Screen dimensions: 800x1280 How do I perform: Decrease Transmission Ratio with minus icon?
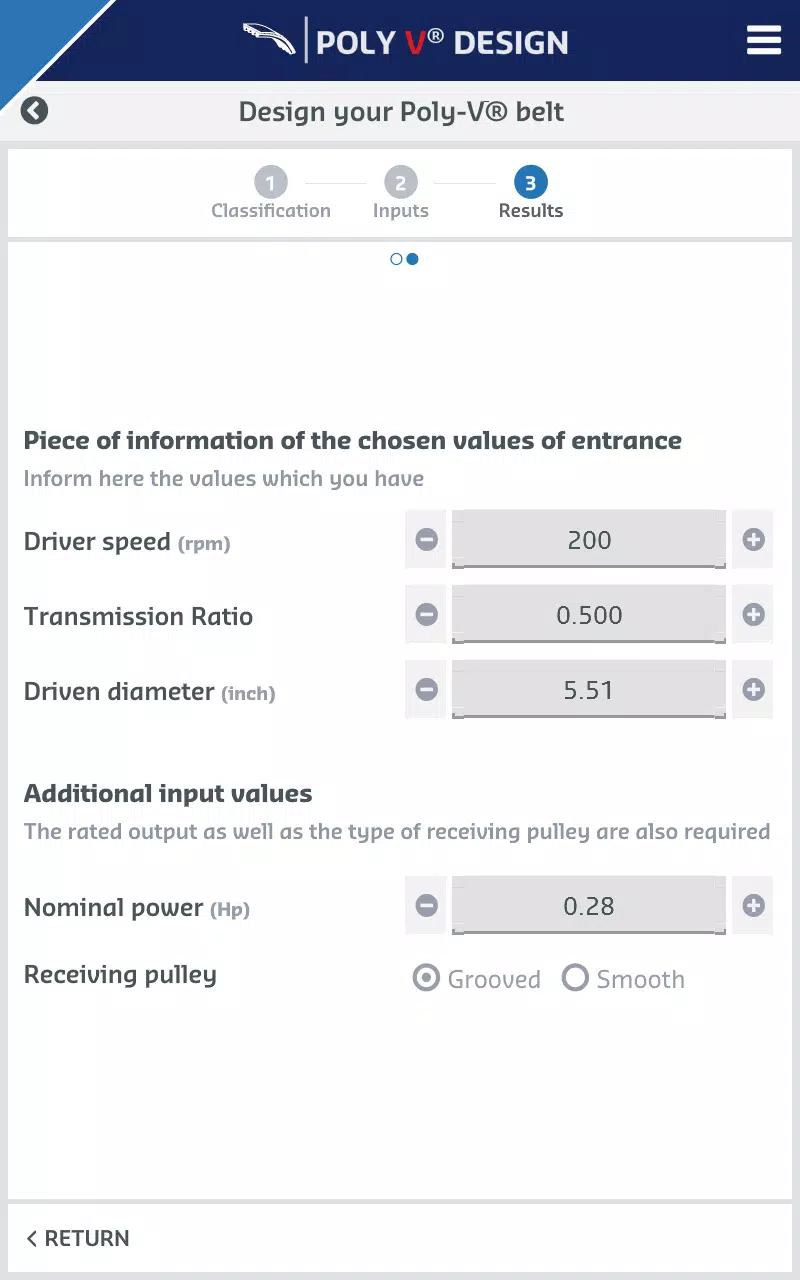tap(426, 615)
